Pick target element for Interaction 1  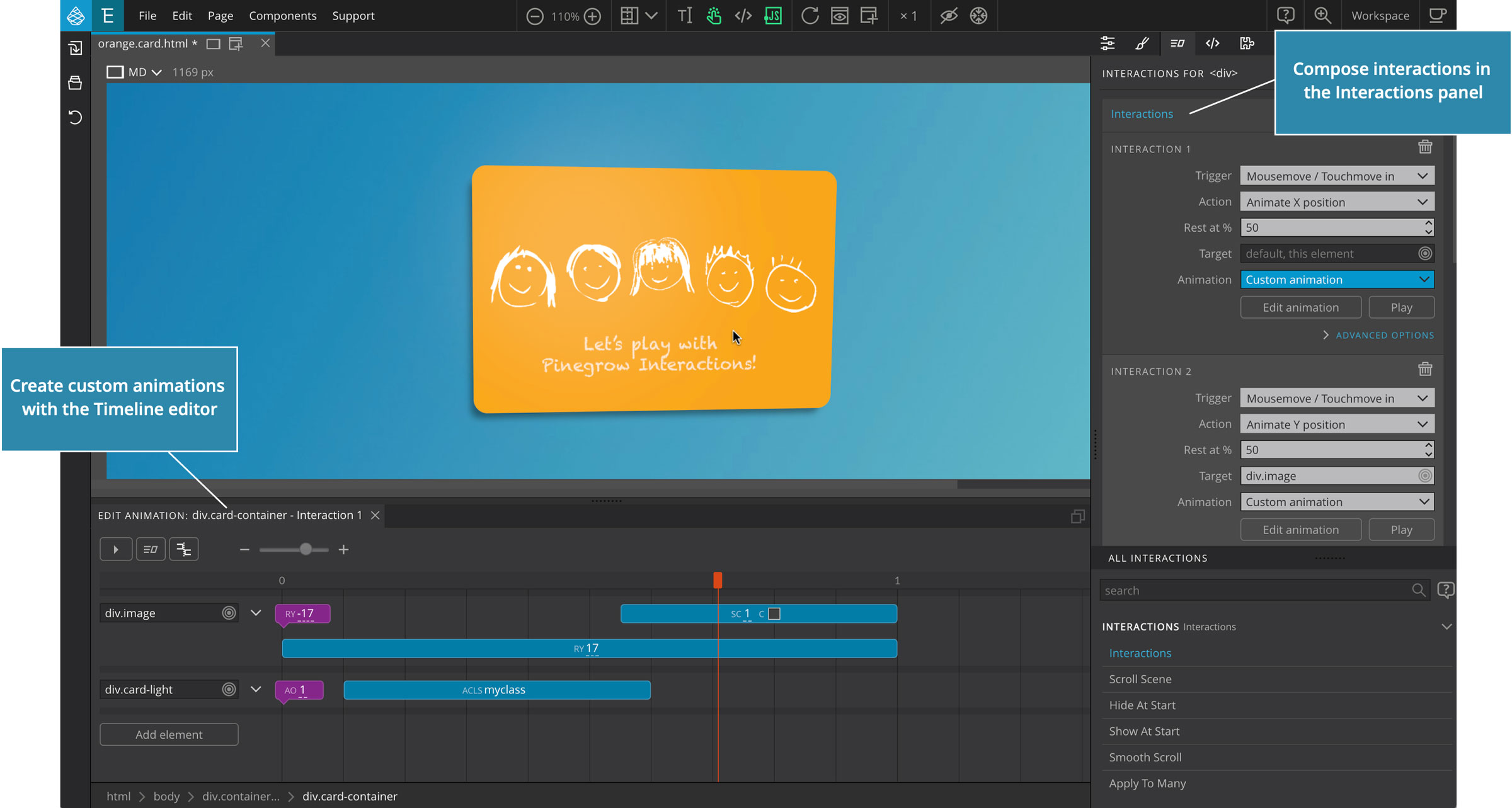pyautogui.click(x=1425, y=253)
